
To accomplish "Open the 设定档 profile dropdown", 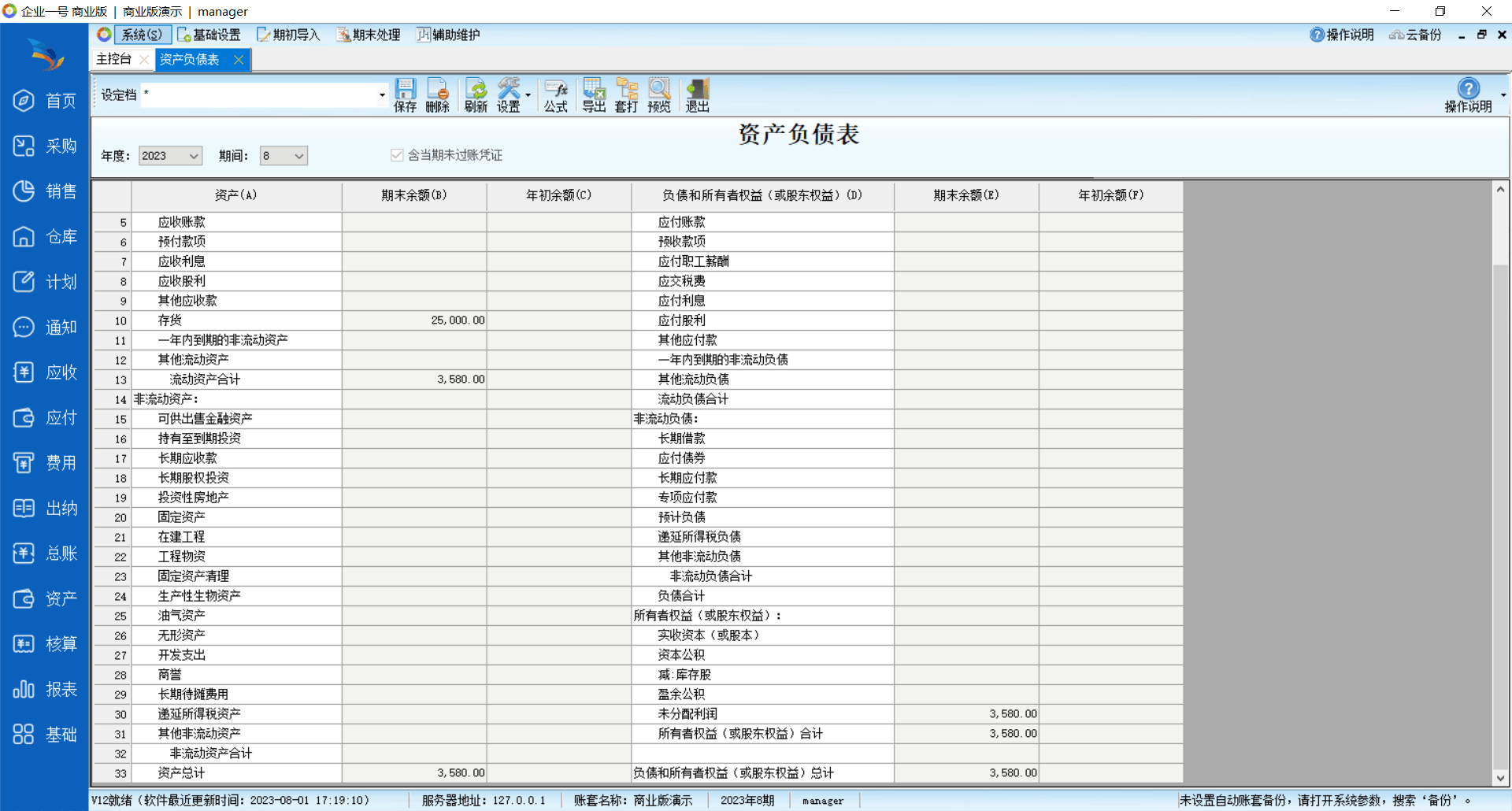I will pyautogui.click(x=382, y=95).
